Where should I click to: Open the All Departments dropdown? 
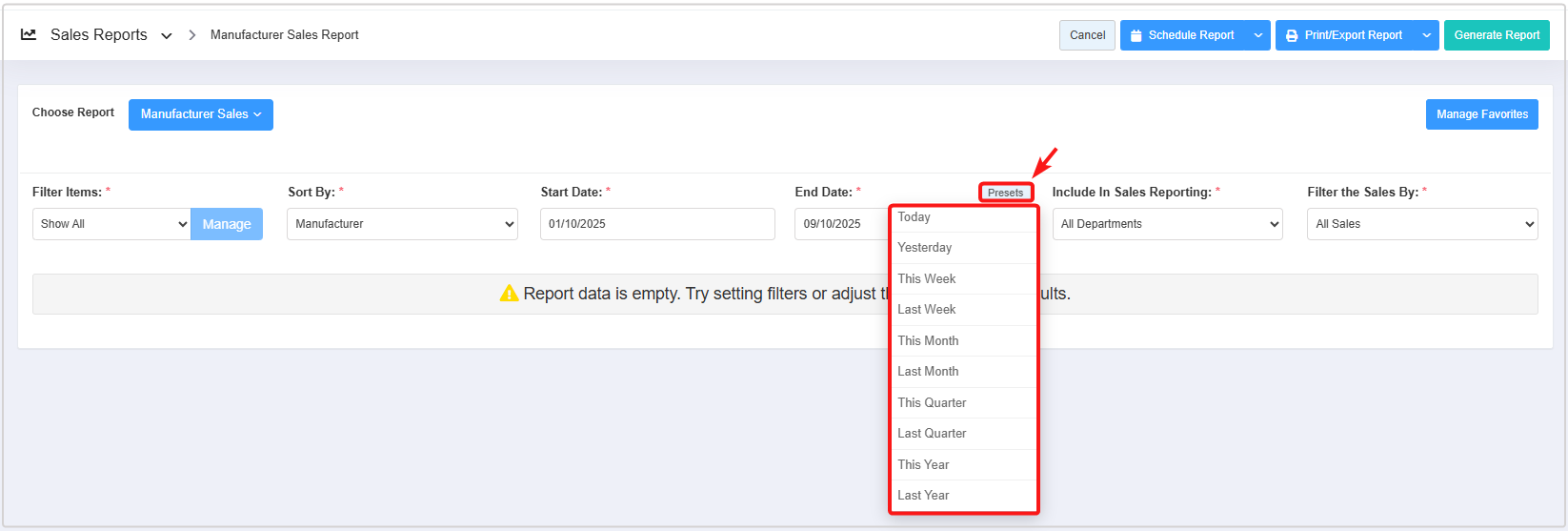1168,224
